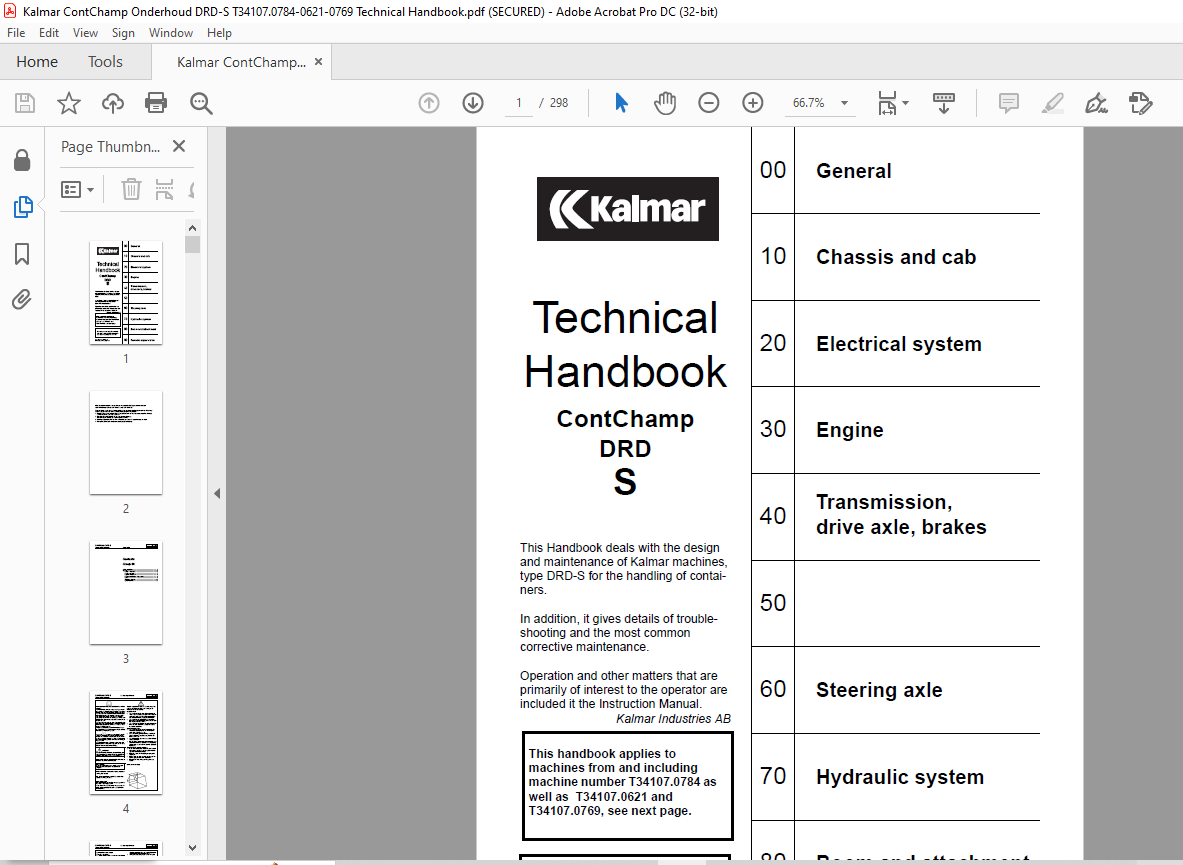1183x865 pixels.
Task: Click the Save file icon
Action: [25, 103]
